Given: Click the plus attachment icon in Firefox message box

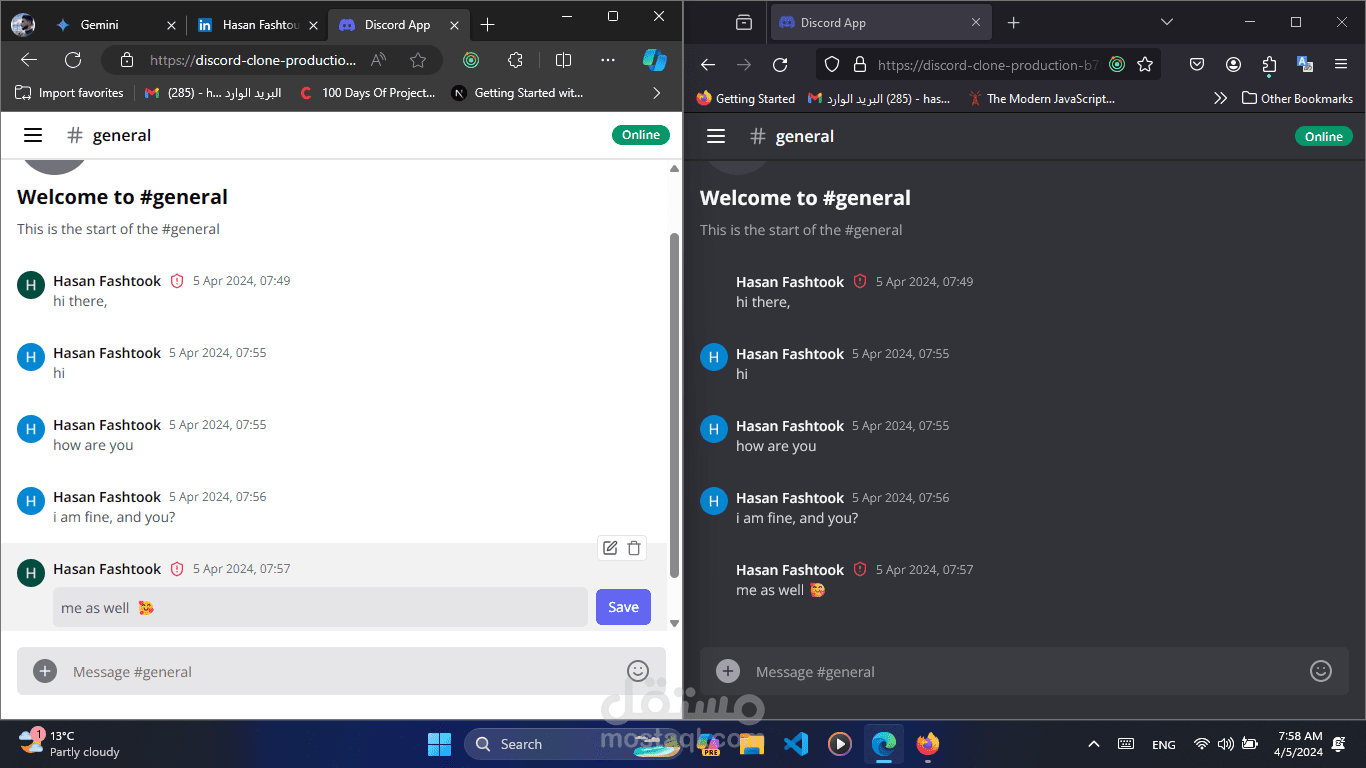Looking at the screenshot, I should point(728,671).
